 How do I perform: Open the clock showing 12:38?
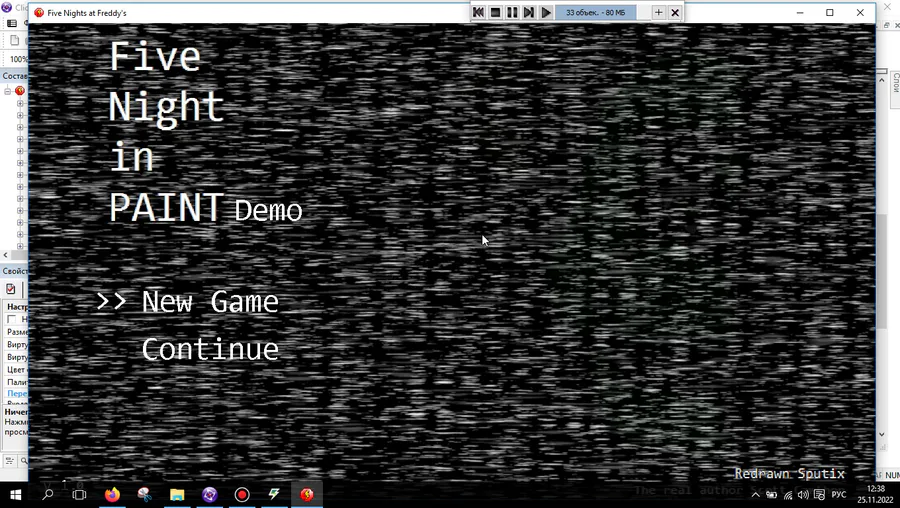coord(874,494)
